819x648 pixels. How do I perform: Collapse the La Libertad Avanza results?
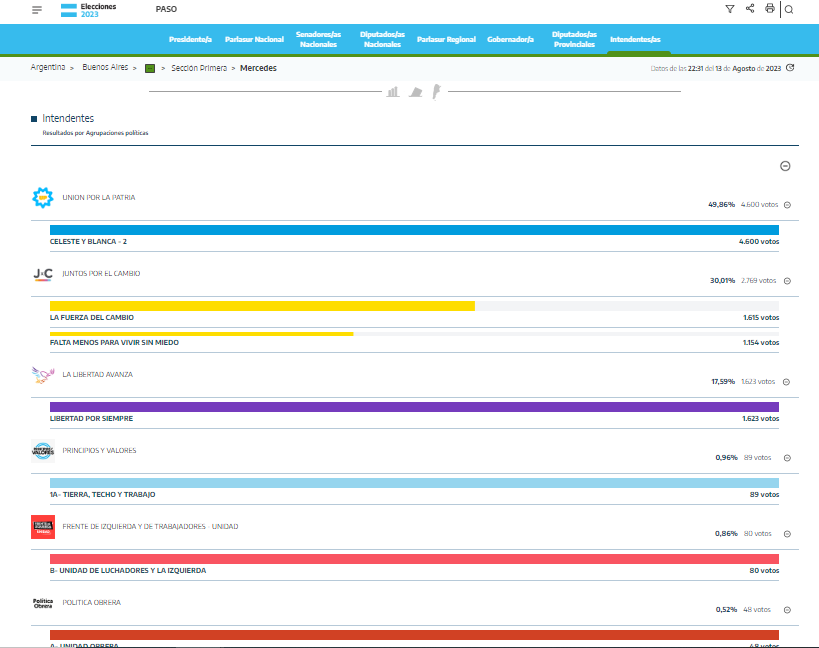[787, 382]
